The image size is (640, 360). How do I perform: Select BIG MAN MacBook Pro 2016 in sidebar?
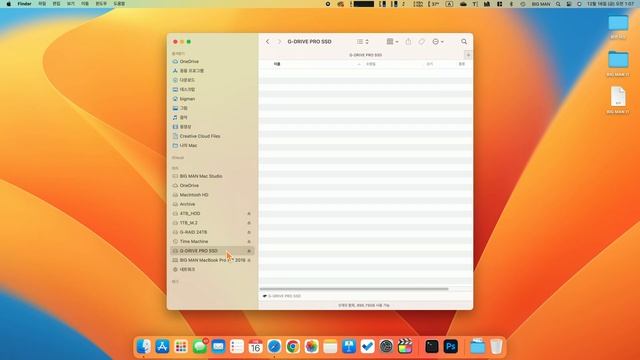click(x=212, y=260)
